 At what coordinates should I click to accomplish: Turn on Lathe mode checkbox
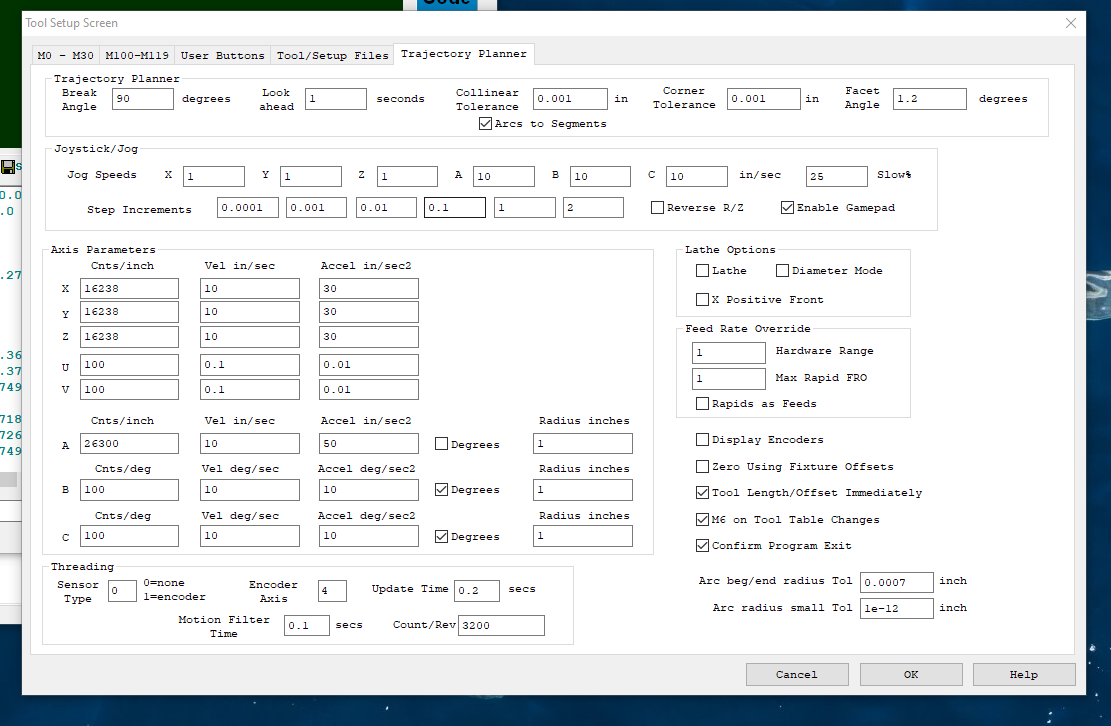click(703, 271)
